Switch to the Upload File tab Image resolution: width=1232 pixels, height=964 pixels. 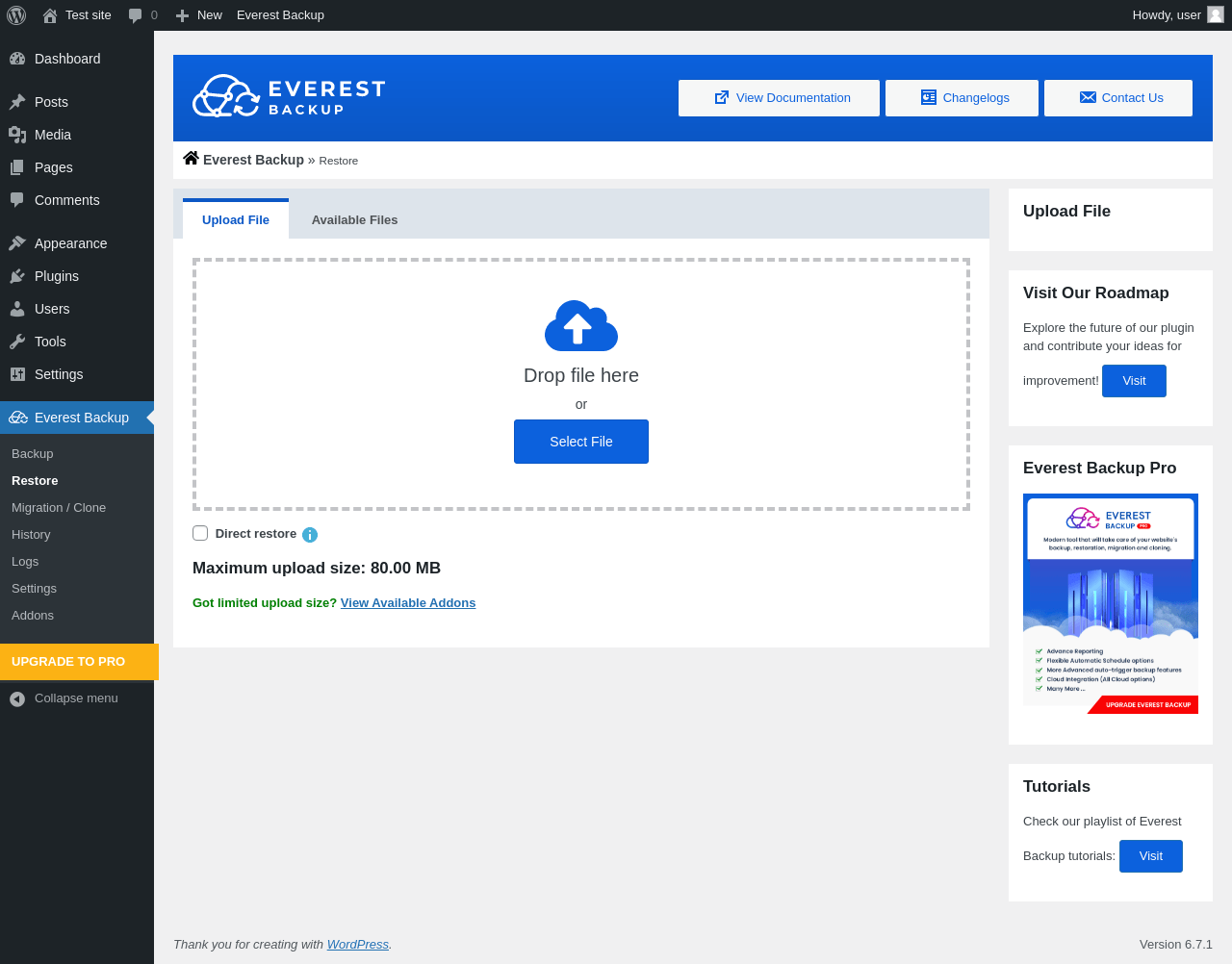tap(236, 219)
